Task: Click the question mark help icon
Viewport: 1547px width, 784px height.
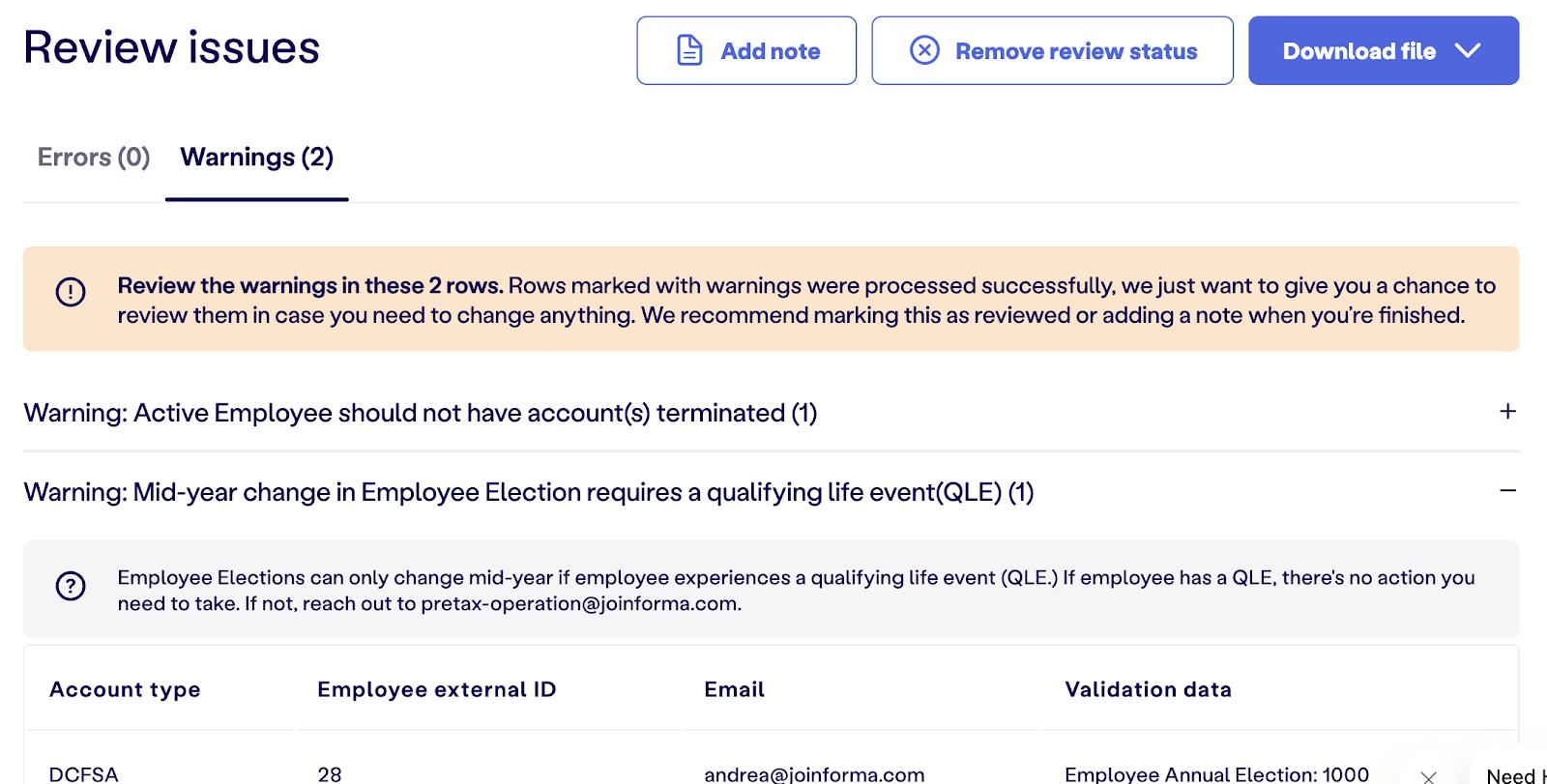Action: 71,586
